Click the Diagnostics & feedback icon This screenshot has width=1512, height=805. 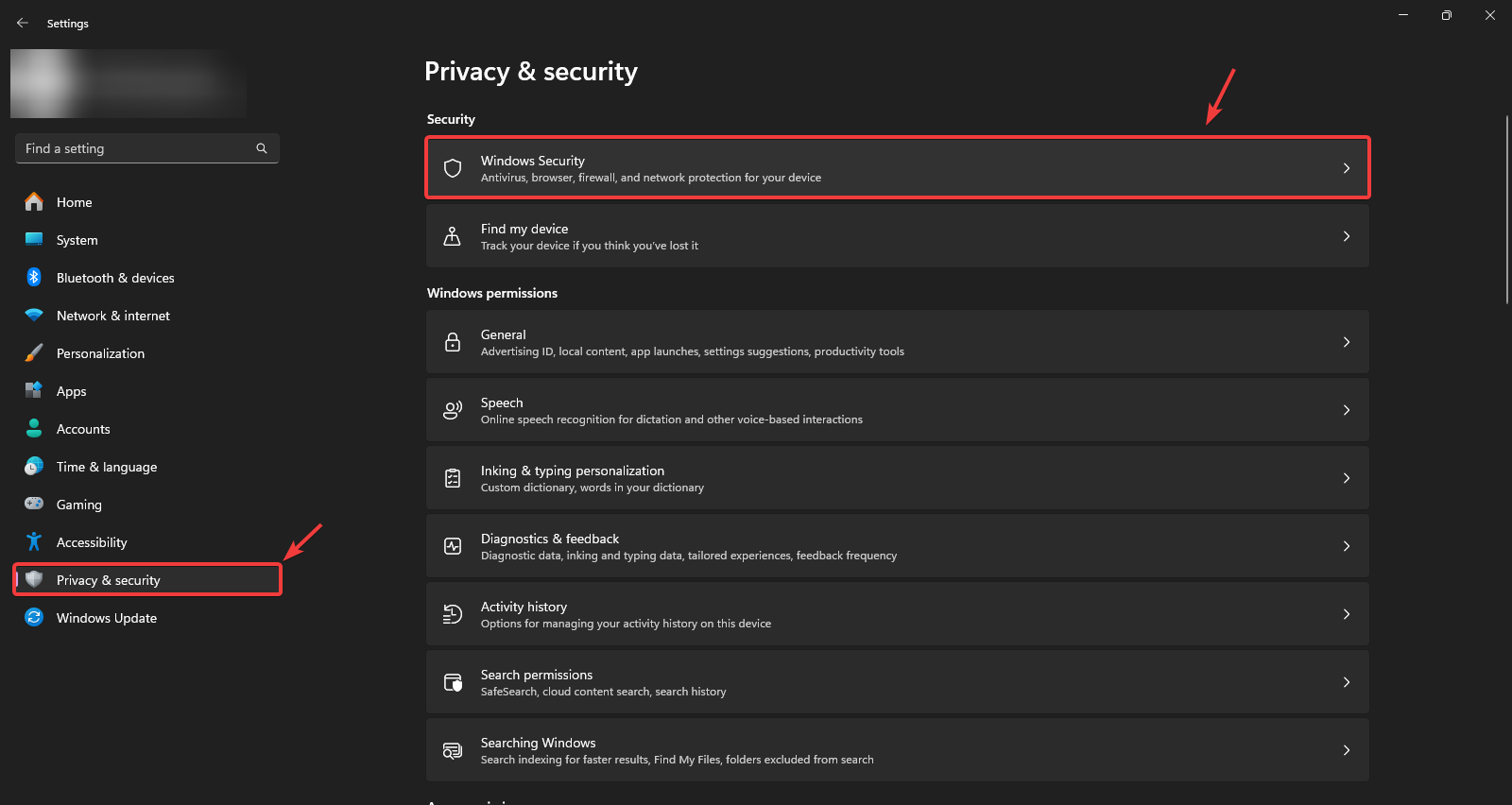pos(453,546)
